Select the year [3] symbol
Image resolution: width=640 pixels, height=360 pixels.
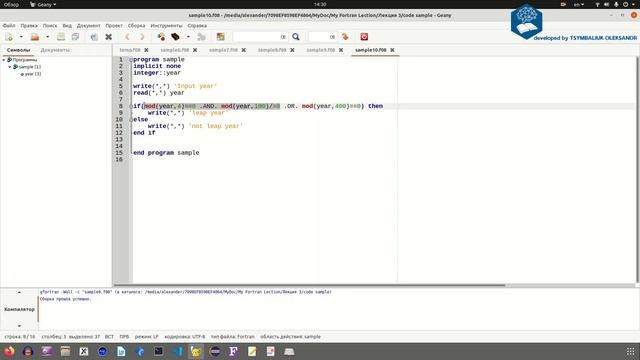click(x=33, y=74)
